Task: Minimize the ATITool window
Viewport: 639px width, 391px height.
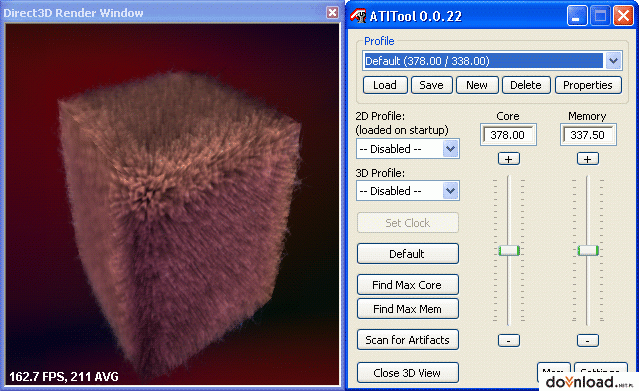Action: click(577, 16)
